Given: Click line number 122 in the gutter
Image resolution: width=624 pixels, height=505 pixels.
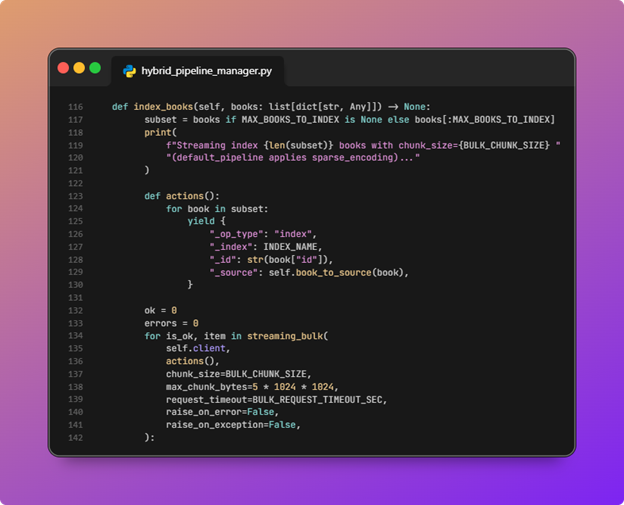Looking at the screenshot, I should coord(76,183).
